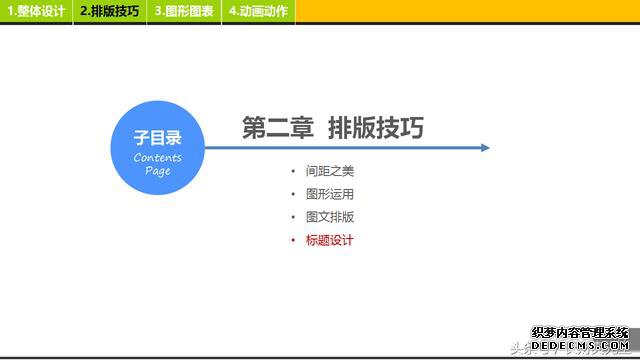Image resolution: width=640 pixels, height=360 pixels.
Task: Click the red 标题设计 bullet item
Action: tap(329, 240)
